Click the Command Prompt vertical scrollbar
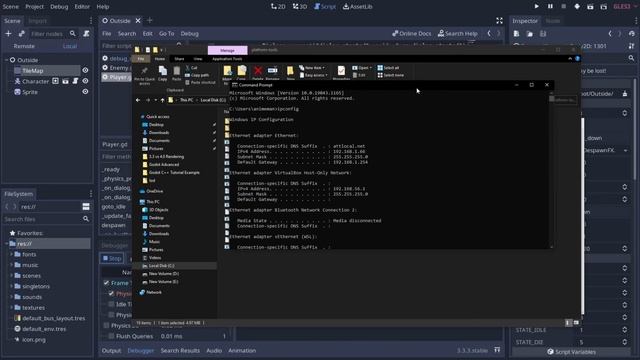This screenshot has height=360, width=640. tap(551, 169)
